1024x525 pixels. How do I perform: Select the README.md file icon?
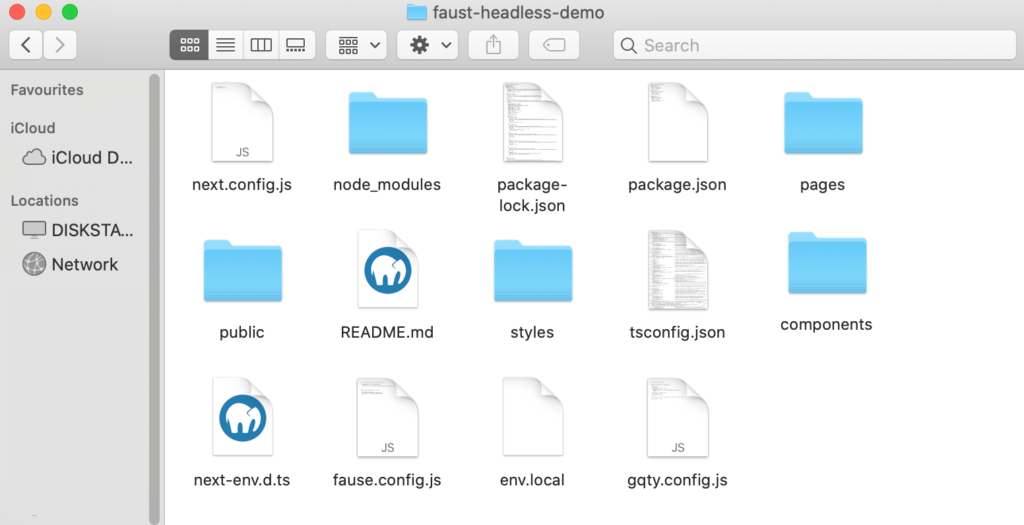coord(388,268)
